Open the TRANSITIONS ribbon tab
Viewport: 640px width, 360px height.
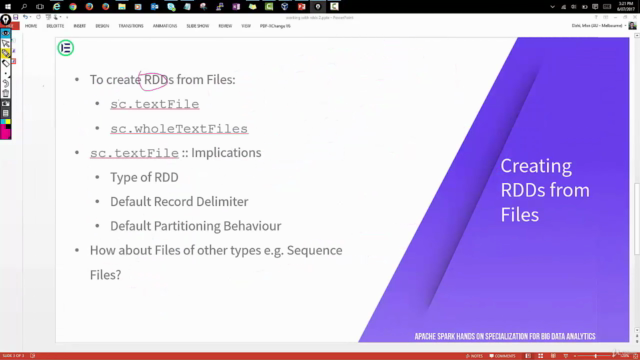(x=131, y=26)
